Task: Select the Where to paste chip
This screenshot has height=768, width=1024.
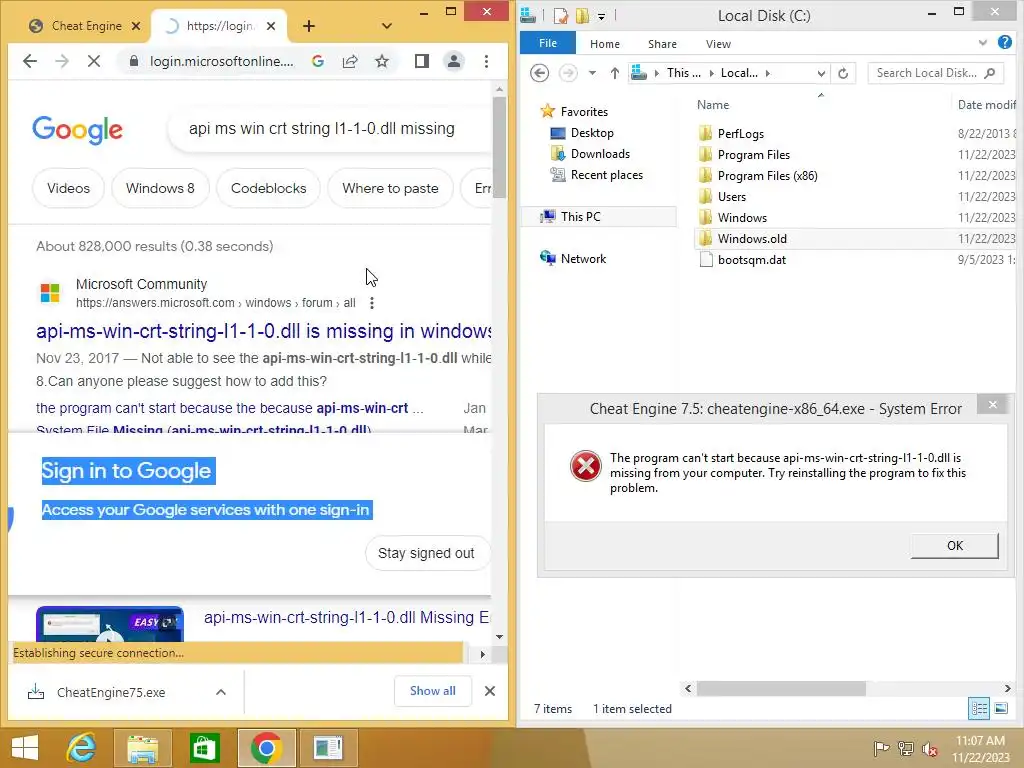Action: [390, 188]
